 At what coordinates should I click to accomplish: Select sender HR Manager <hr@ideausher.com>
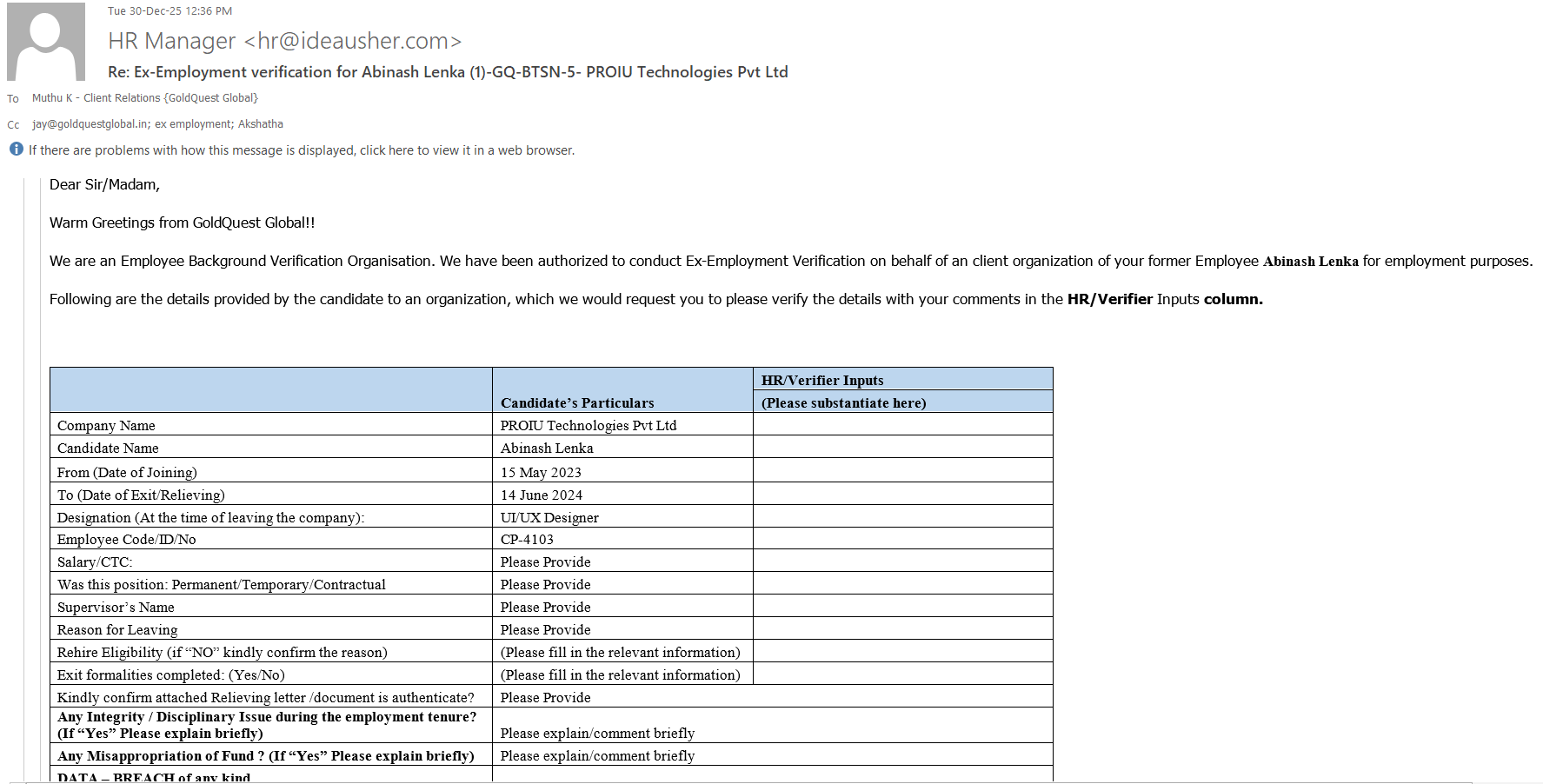284,41
